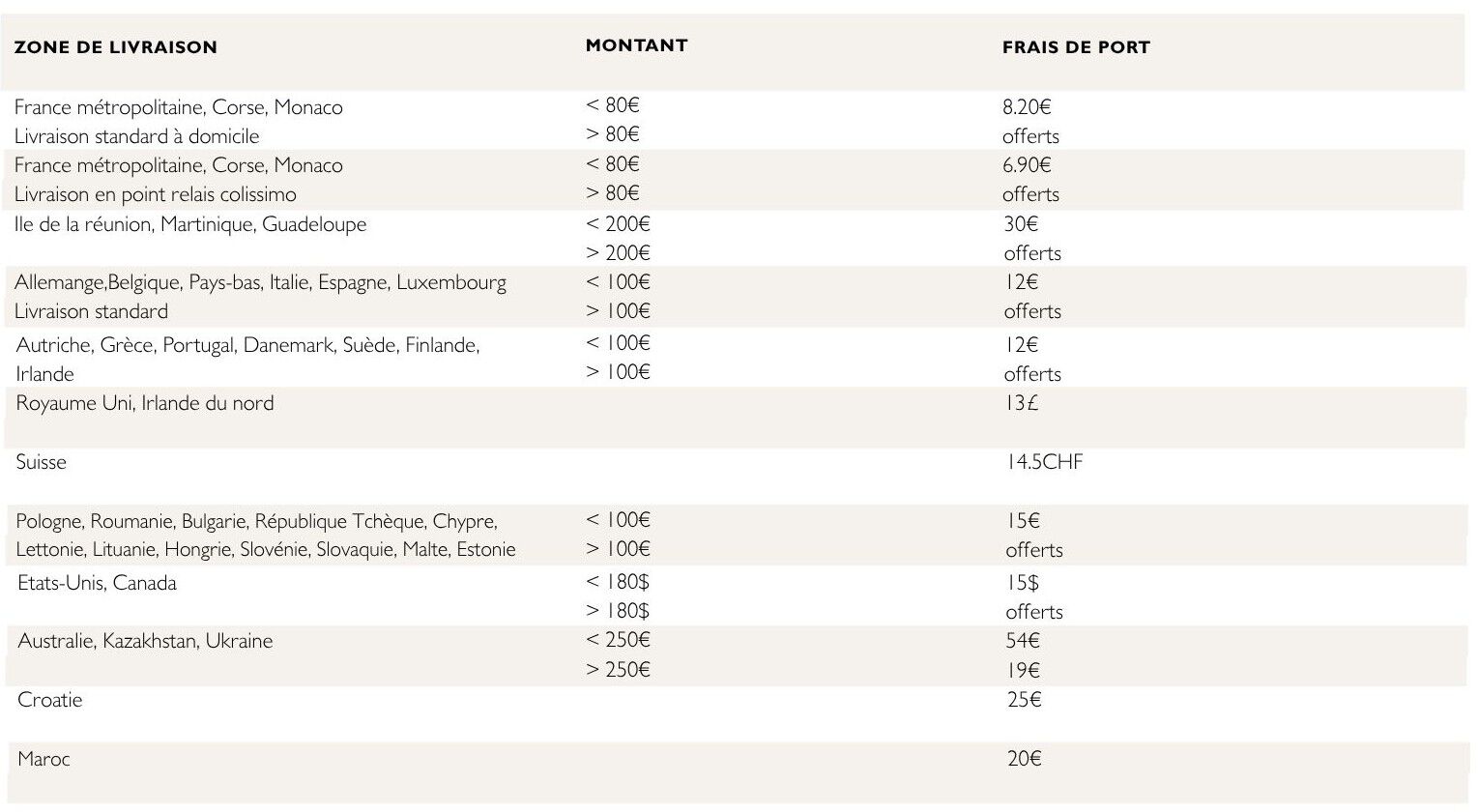Select the Etats-Unis, Canada zone
The image size is (1478, 812).
point(97,583)
